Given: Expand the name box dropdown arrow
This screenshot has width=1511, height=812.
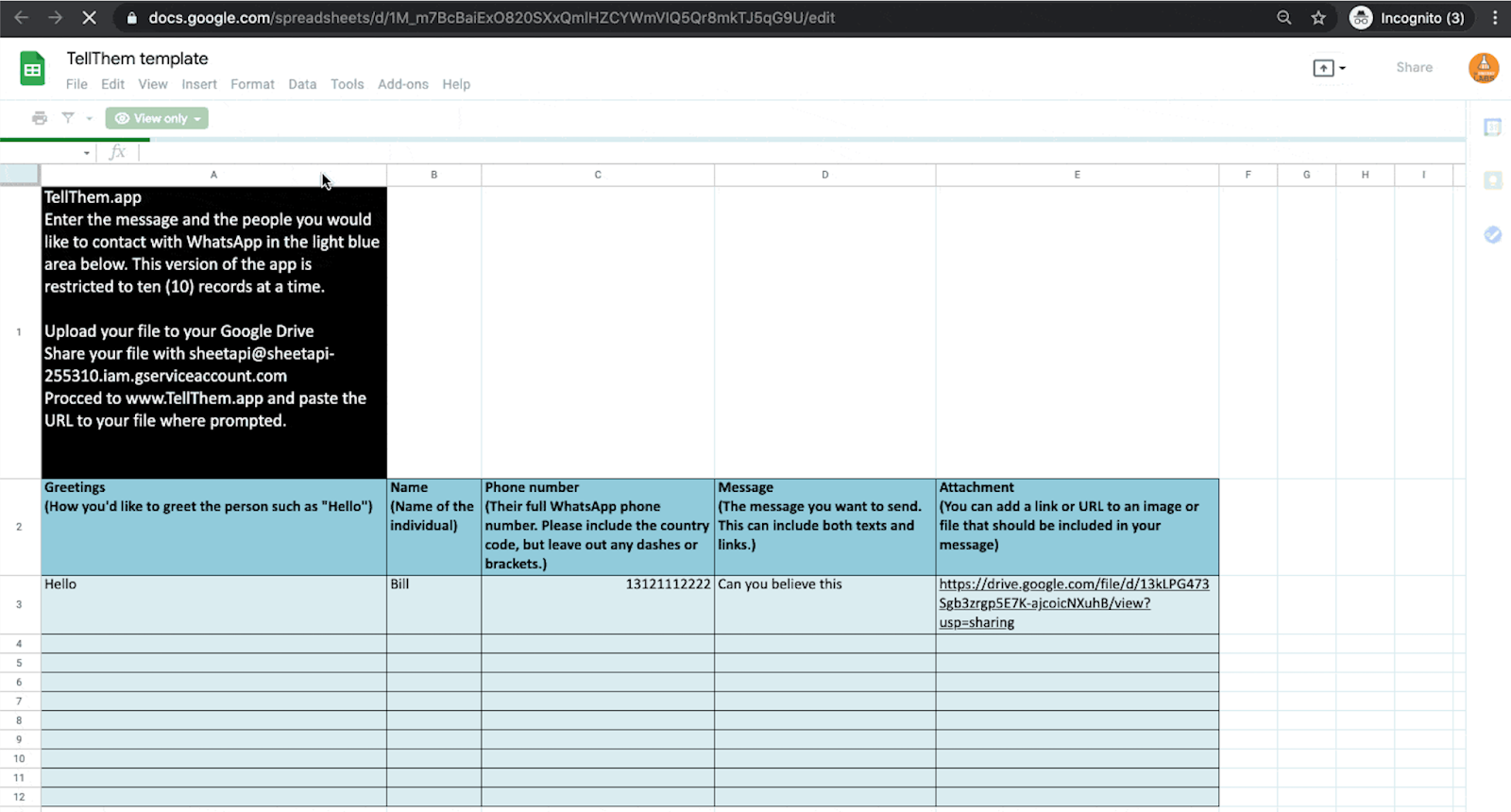Looking at the screenshot, I should (x=87, y=153).
